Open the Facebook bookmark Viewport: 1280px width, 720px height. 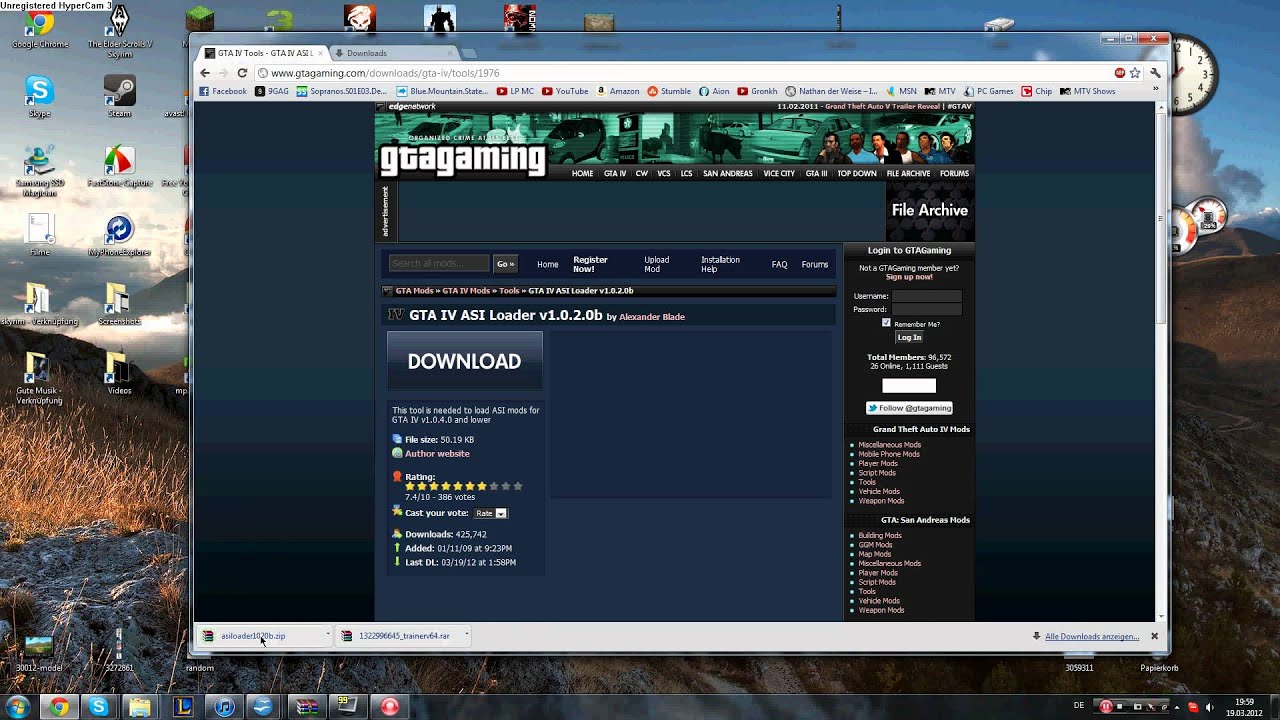tap(223, 91)
